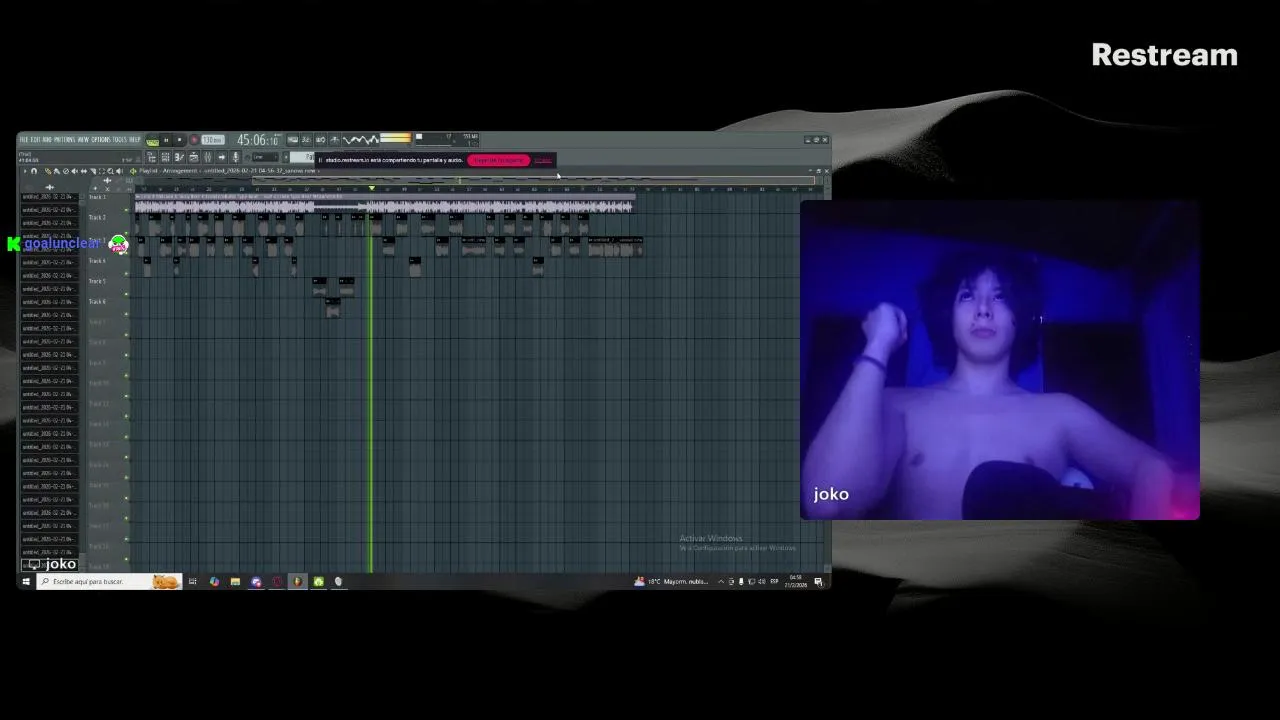This screenshot has width=1280, height=720.
Task: Toggle the 3-2 recording countdown icon
Action: (x=306, y=141)
